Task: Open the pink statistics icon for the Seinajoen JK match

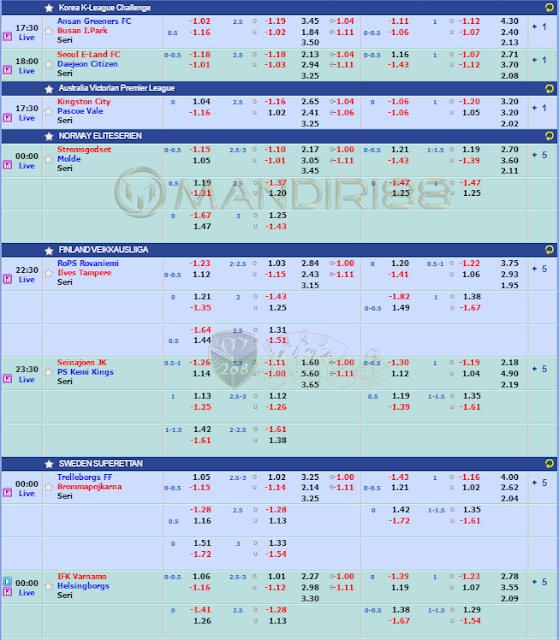Action: pyautogui.click(x=7, y=379)
